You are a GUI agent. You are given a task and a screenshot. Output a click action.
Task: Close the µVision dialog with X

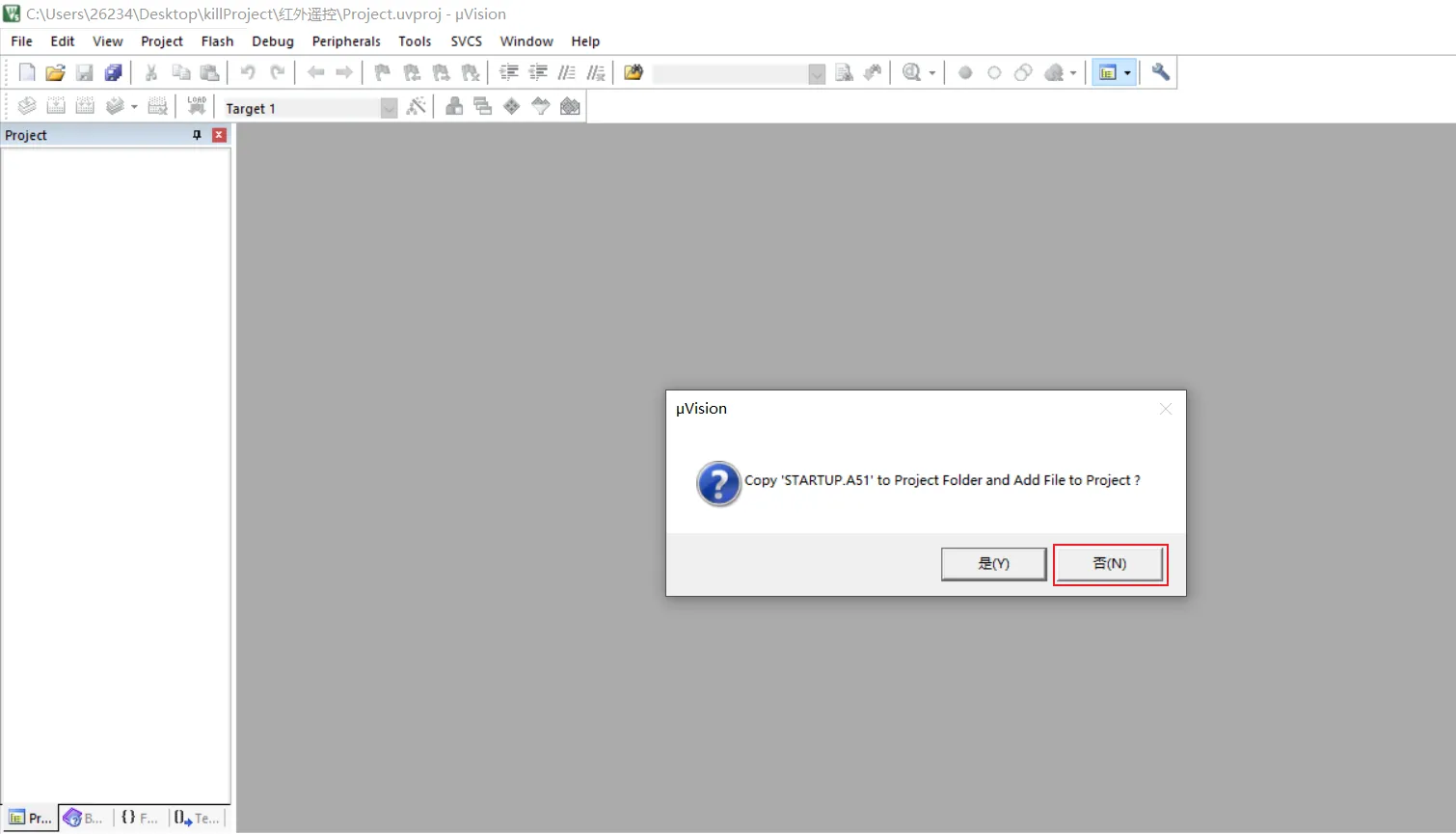1166,409
